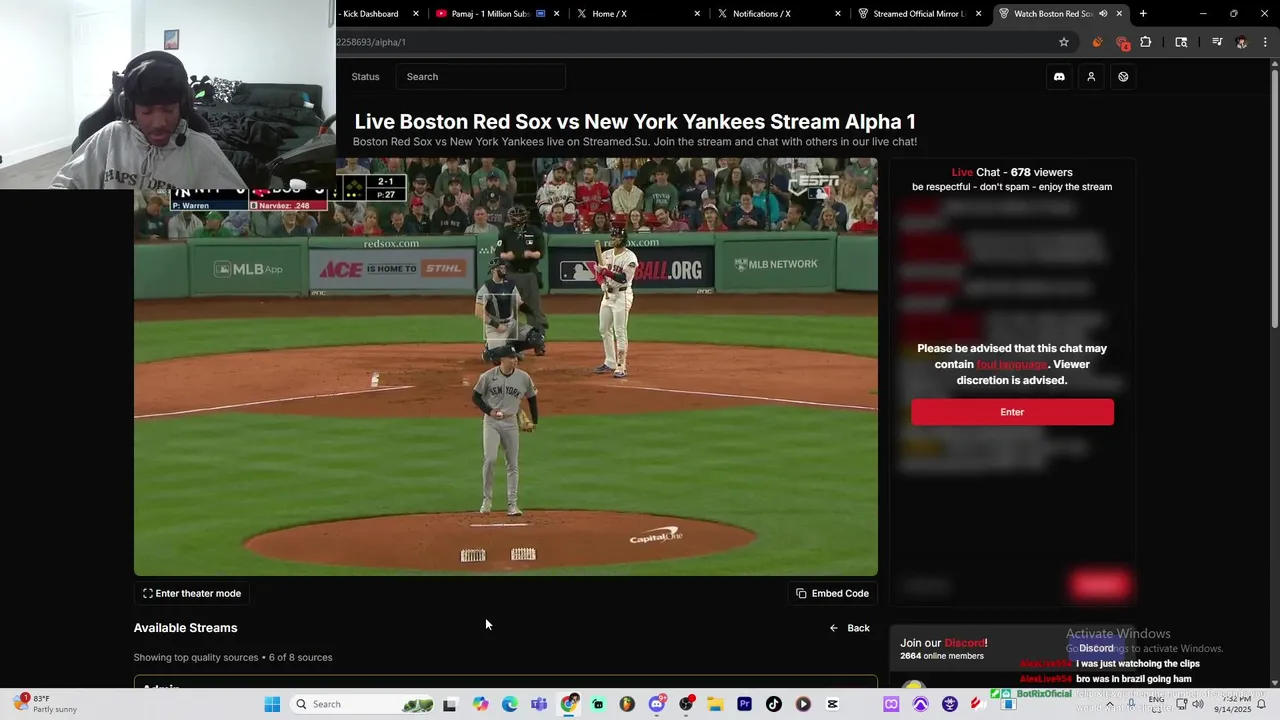Click the red extension icon with badge
This screenshot has width=1280, height=720.
tap(1122, 43)
